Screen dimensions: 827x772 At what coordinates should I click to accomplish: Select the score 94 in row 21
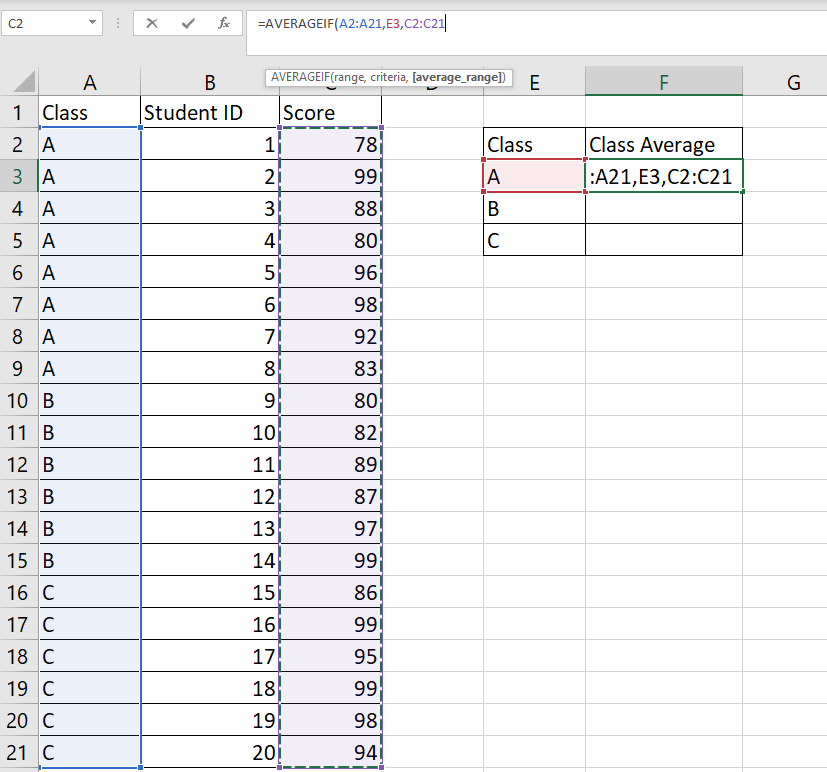[330, 752]
